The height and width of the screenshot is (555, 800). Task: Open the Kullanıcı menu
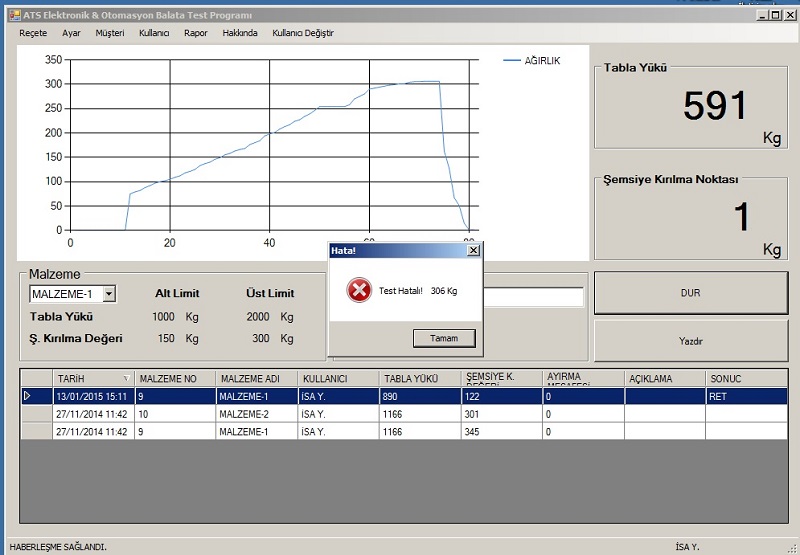[x=154, y=33]
